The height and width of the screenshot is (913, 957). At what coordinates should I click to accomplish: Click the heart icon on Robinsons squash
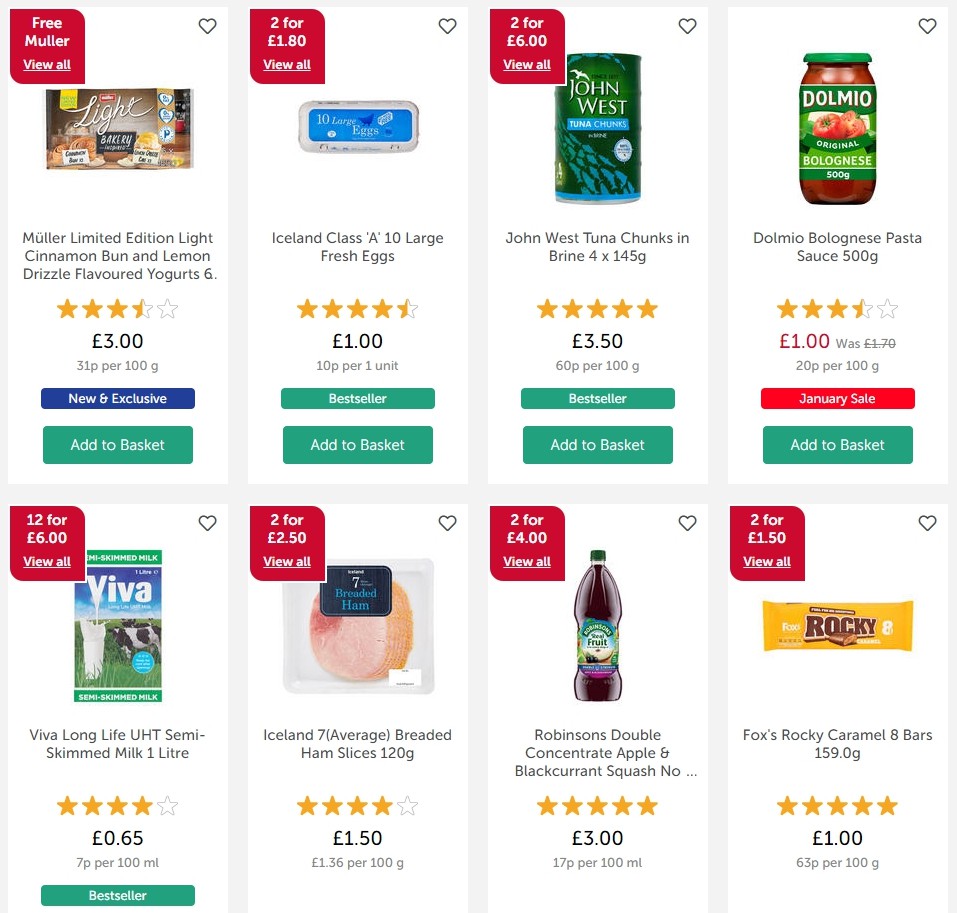[x=687, y=523]
